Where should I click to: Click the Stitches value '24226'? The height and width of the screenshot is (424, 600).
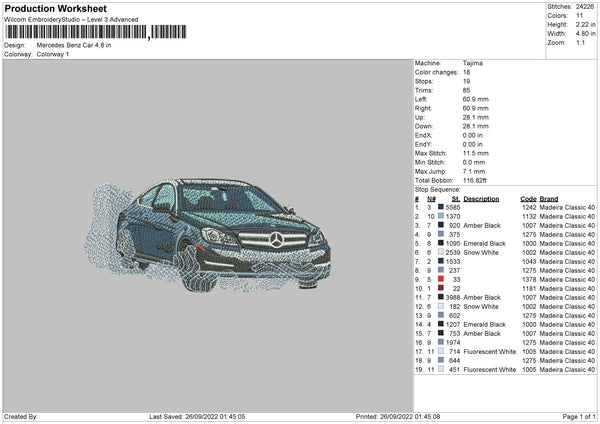tap(585, 7)
